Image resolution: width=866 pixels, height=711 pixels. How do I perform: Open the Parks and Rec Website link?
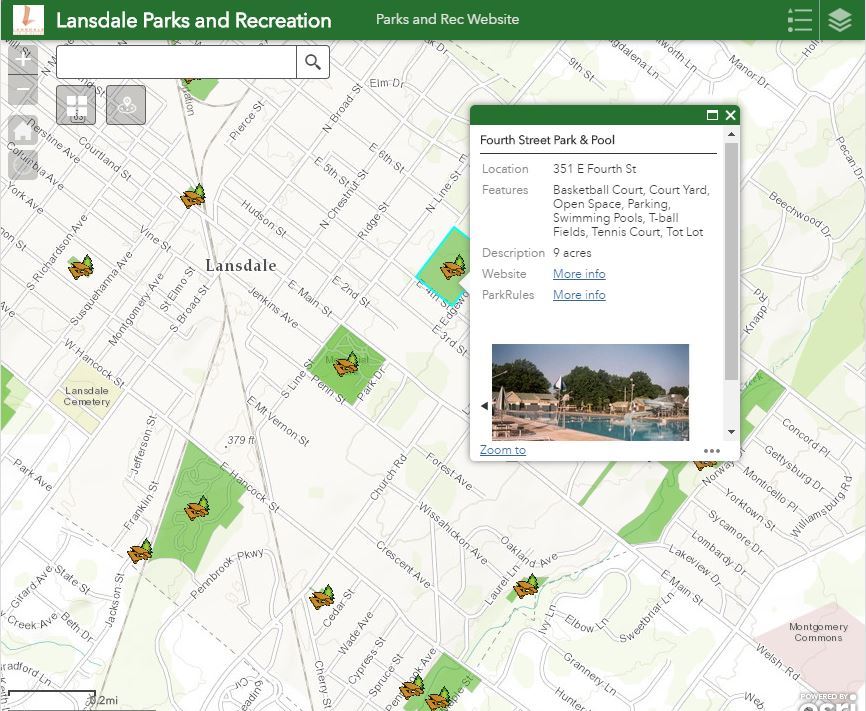pos(447,19)
